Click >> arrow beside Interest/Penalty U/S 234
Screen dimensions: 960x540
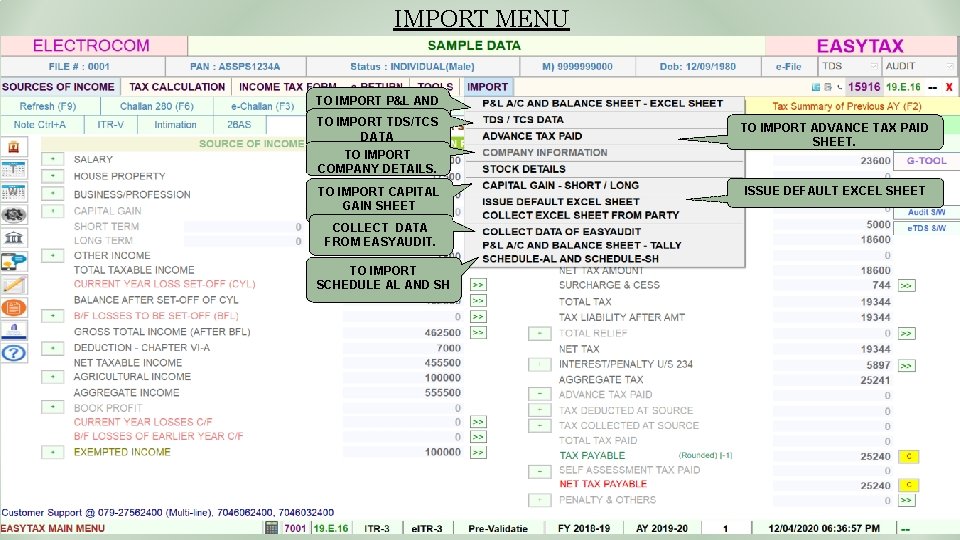point(907,366)
